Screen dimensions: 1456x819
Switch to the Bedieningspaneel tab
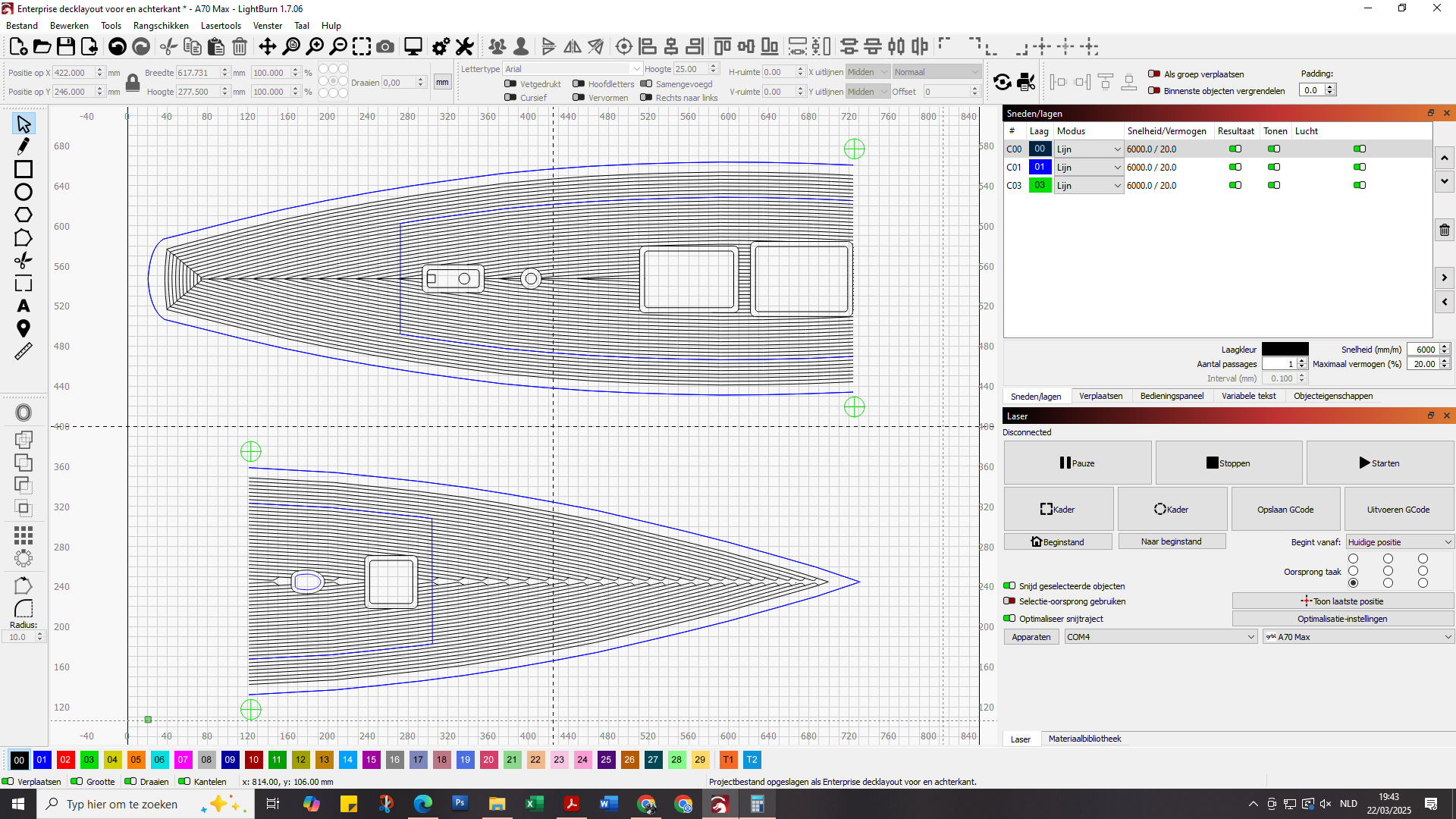[x=1172, y=397]
